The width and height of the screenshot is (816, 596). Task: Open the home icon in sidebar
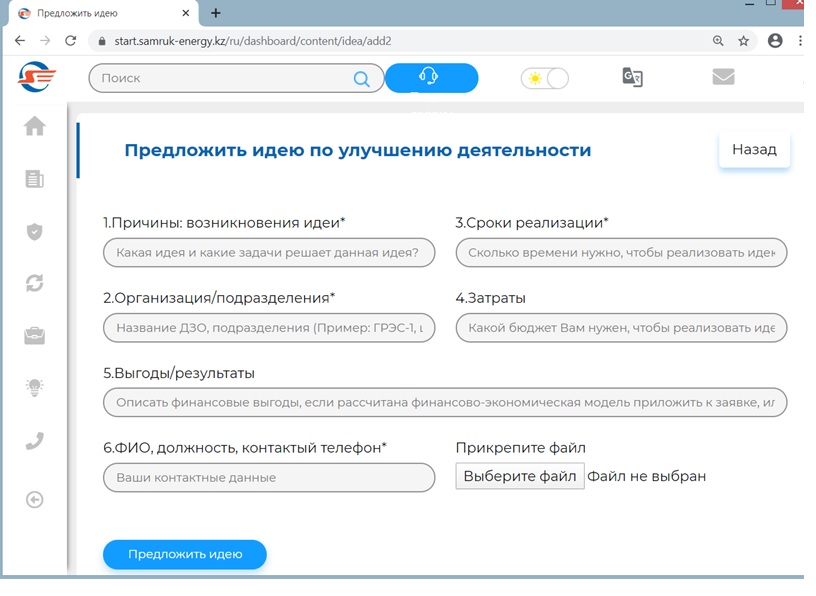tap(35, 126)
